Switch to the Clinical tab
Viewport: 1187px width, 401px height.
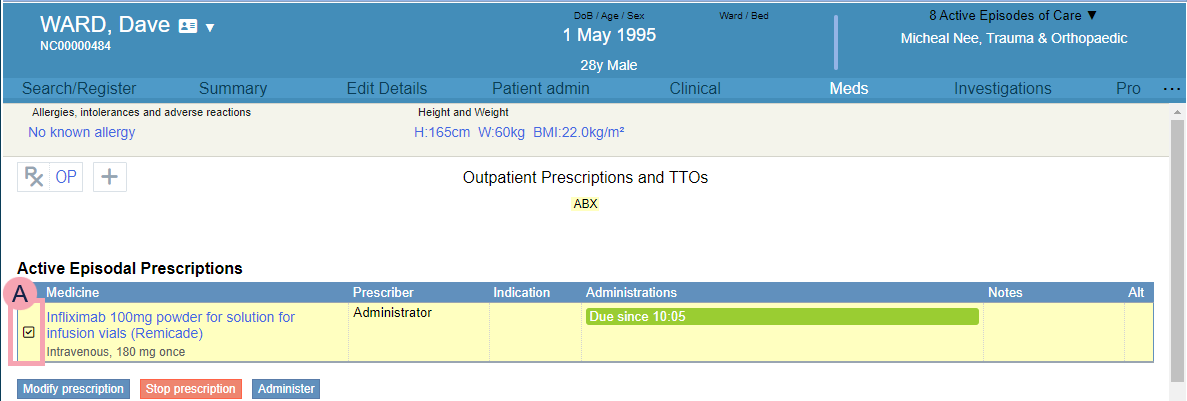(694, 89)
